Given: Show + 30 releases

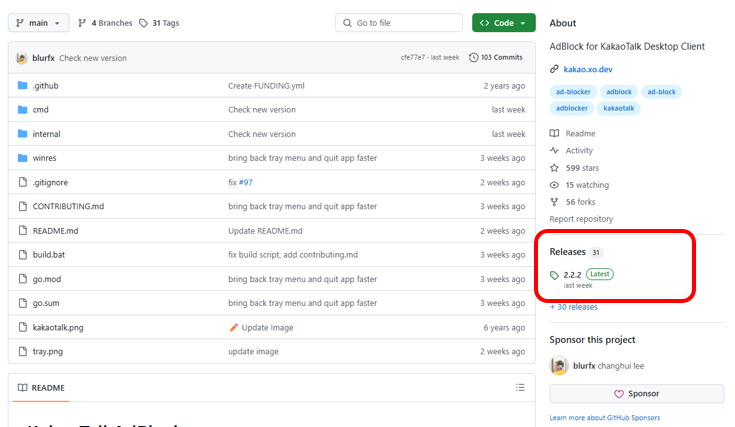Looking at the screenshot, I should [574, 307].
